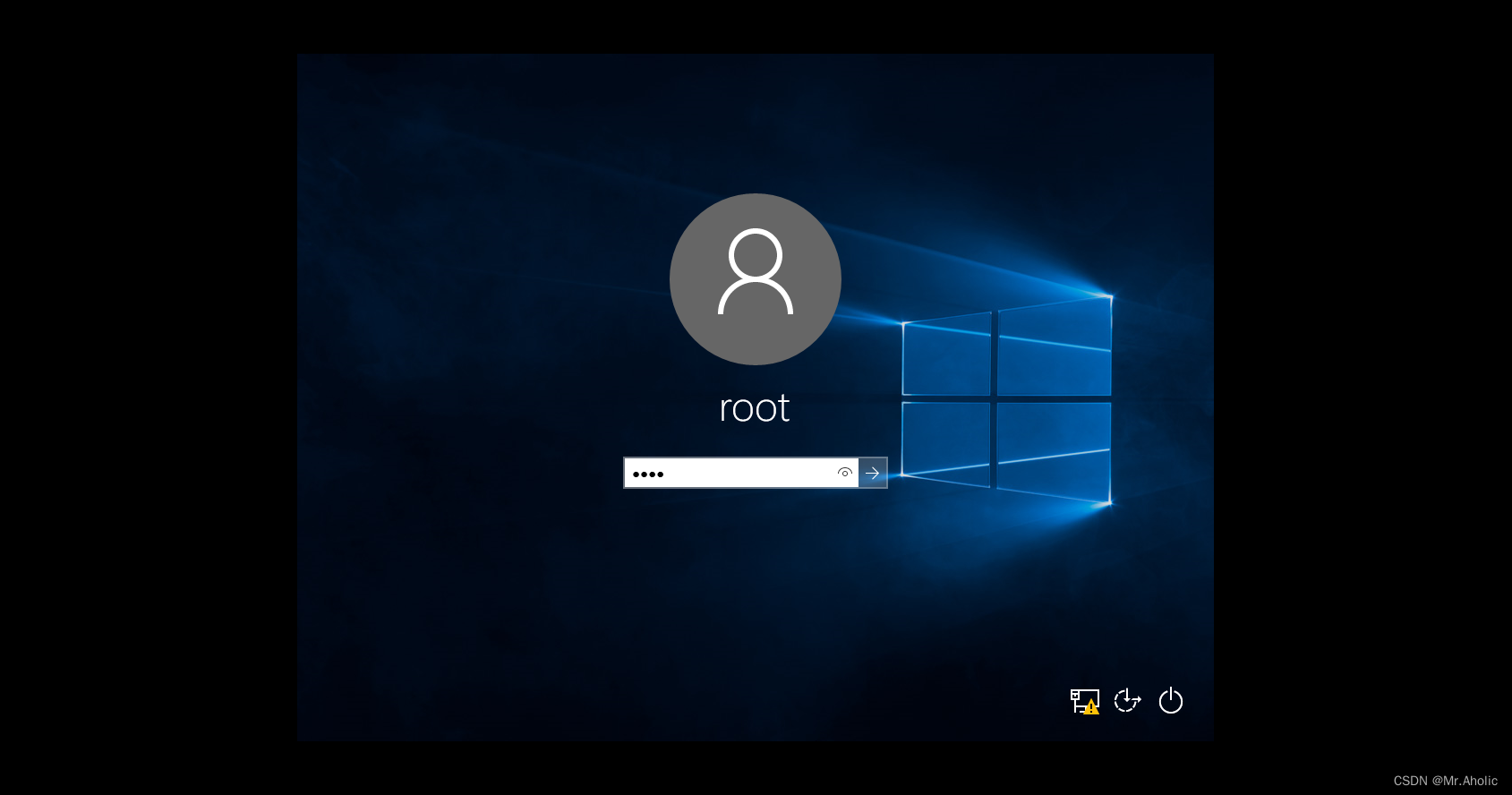Click the root user avatar

click(756, 279)
